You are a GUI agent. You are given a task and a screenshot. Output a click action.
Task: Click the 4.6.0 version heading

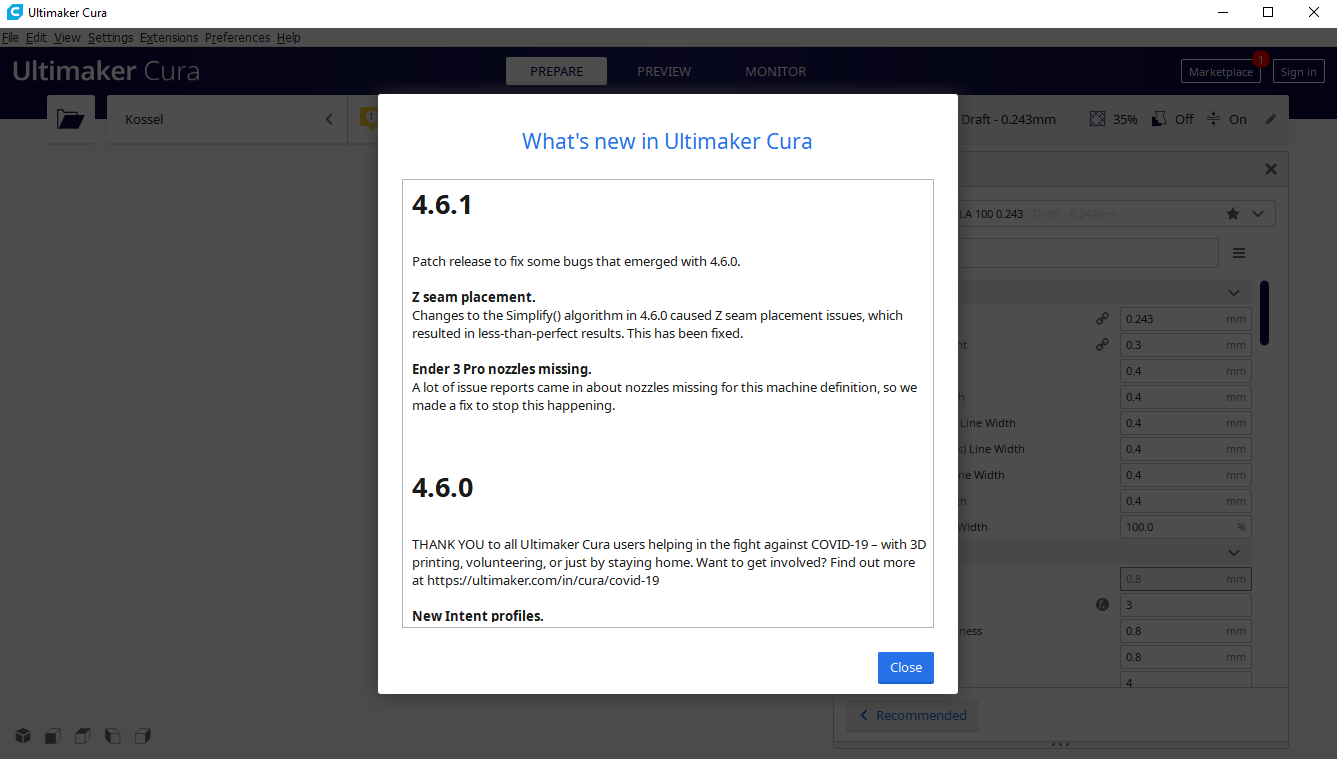443,488
